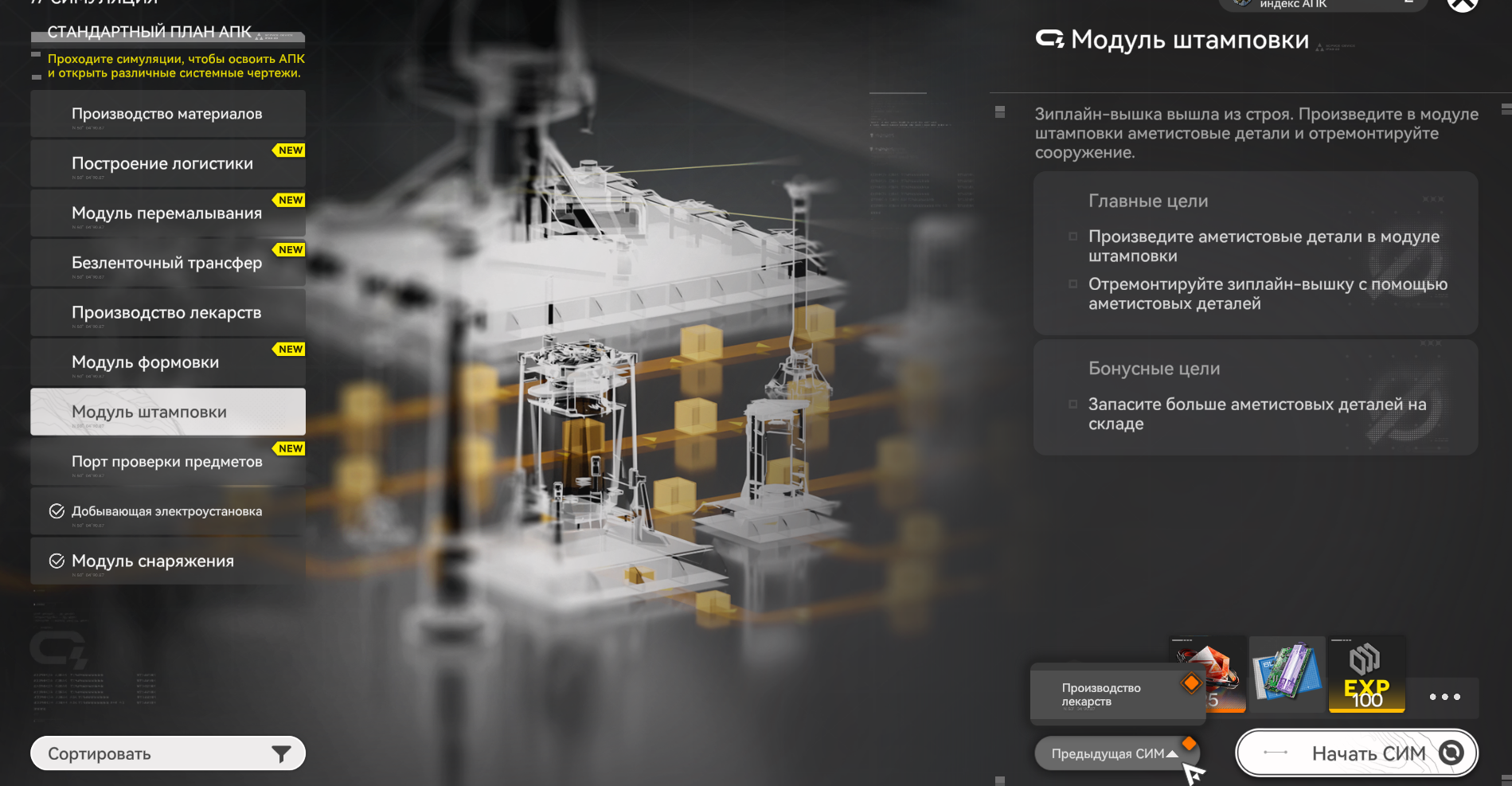Viewport: 1512px width, 786px height.
Task: Open the three-dots more rewards icon
Action: coord(1444,697)
